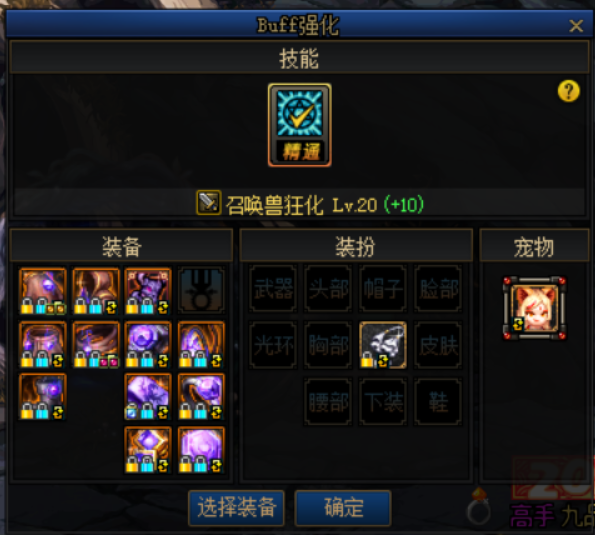This screenshot has height=535, width=595.
Task: Click the empty 鞋 avatar slot
Action: (x=438, y=401)
